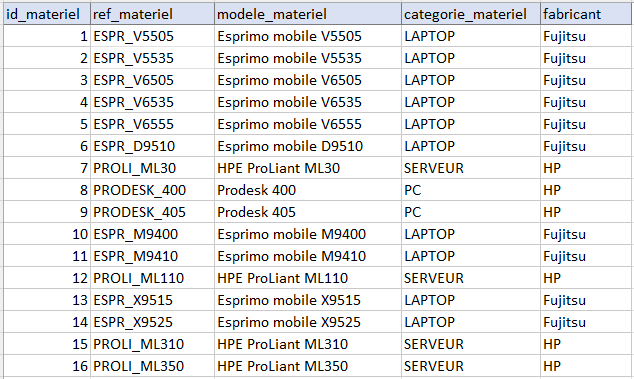Select the ESPR_D9510 cell
The height and width of the screenshot is (379, 634).
(x=152, y=146)
